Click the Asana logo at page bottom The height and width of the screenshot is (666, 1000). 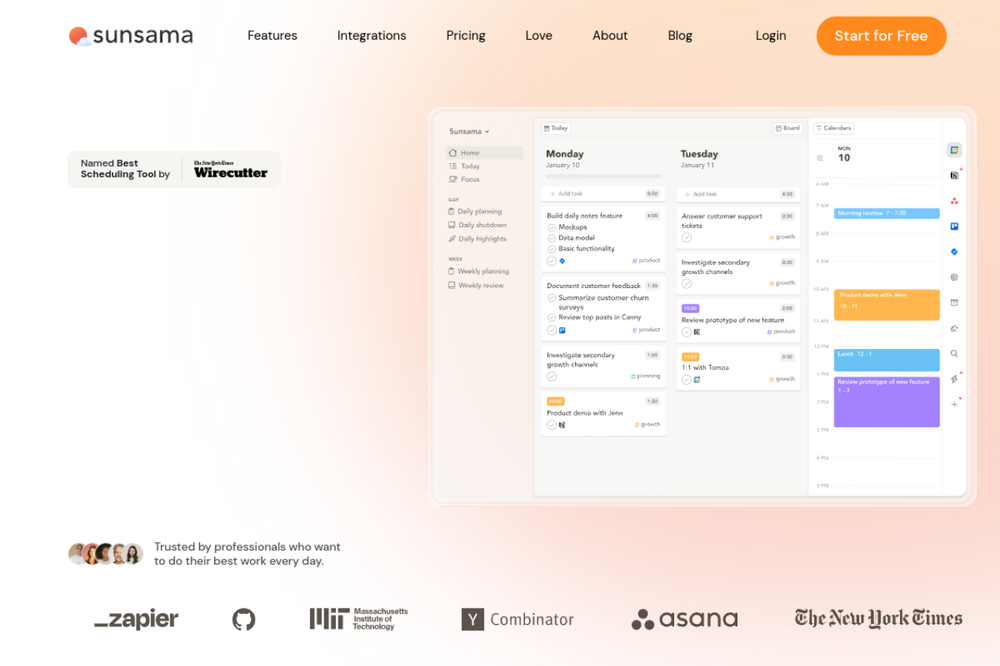684,619
